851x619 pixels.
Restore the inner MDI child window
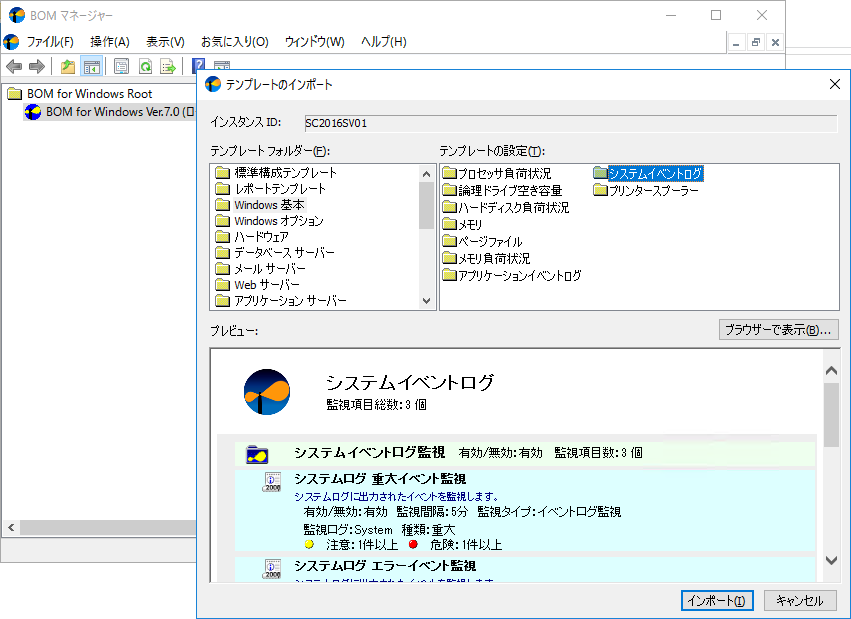[x=756, y=42]
